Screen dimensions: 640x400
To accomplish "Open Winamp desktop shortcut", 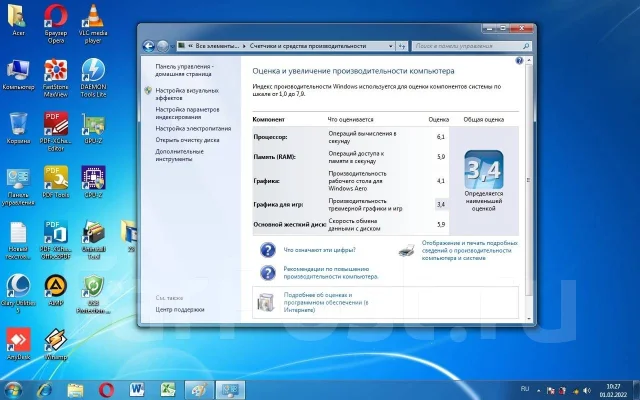I will (x=56, y=344).
